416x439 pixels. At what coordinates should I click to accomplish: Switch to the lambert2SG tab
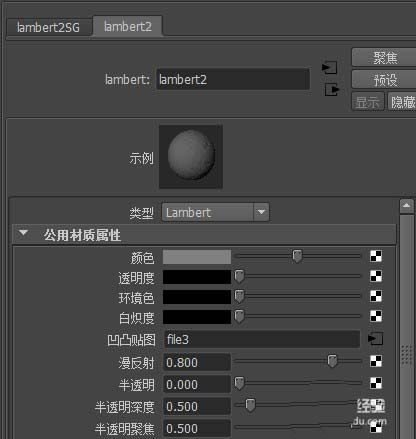click(x=49, y=27)
